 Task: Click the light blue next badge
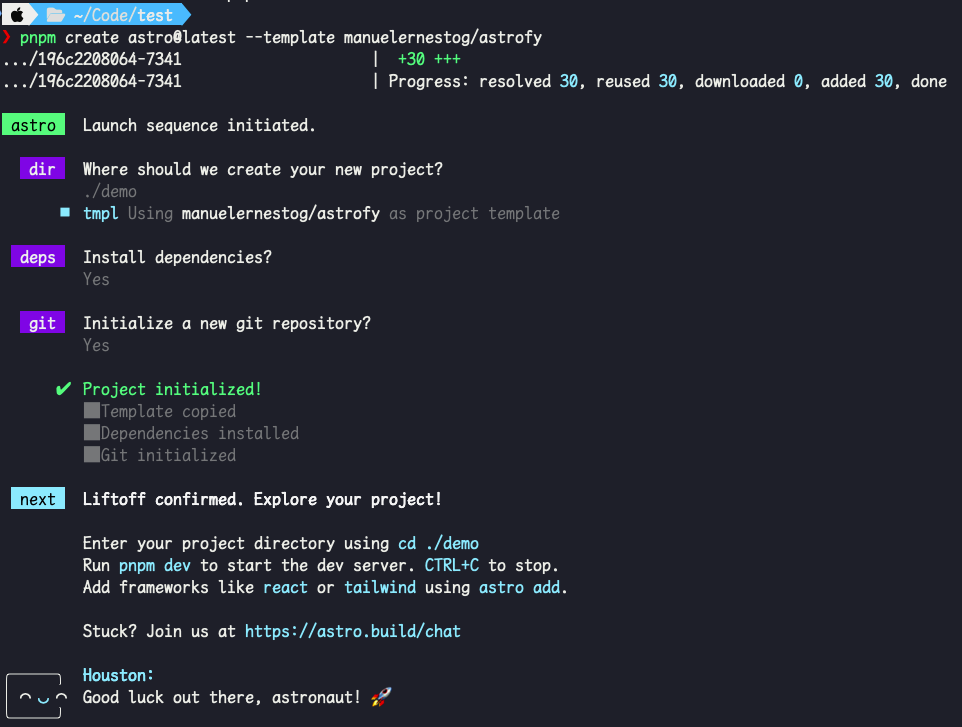click(38, 499)
